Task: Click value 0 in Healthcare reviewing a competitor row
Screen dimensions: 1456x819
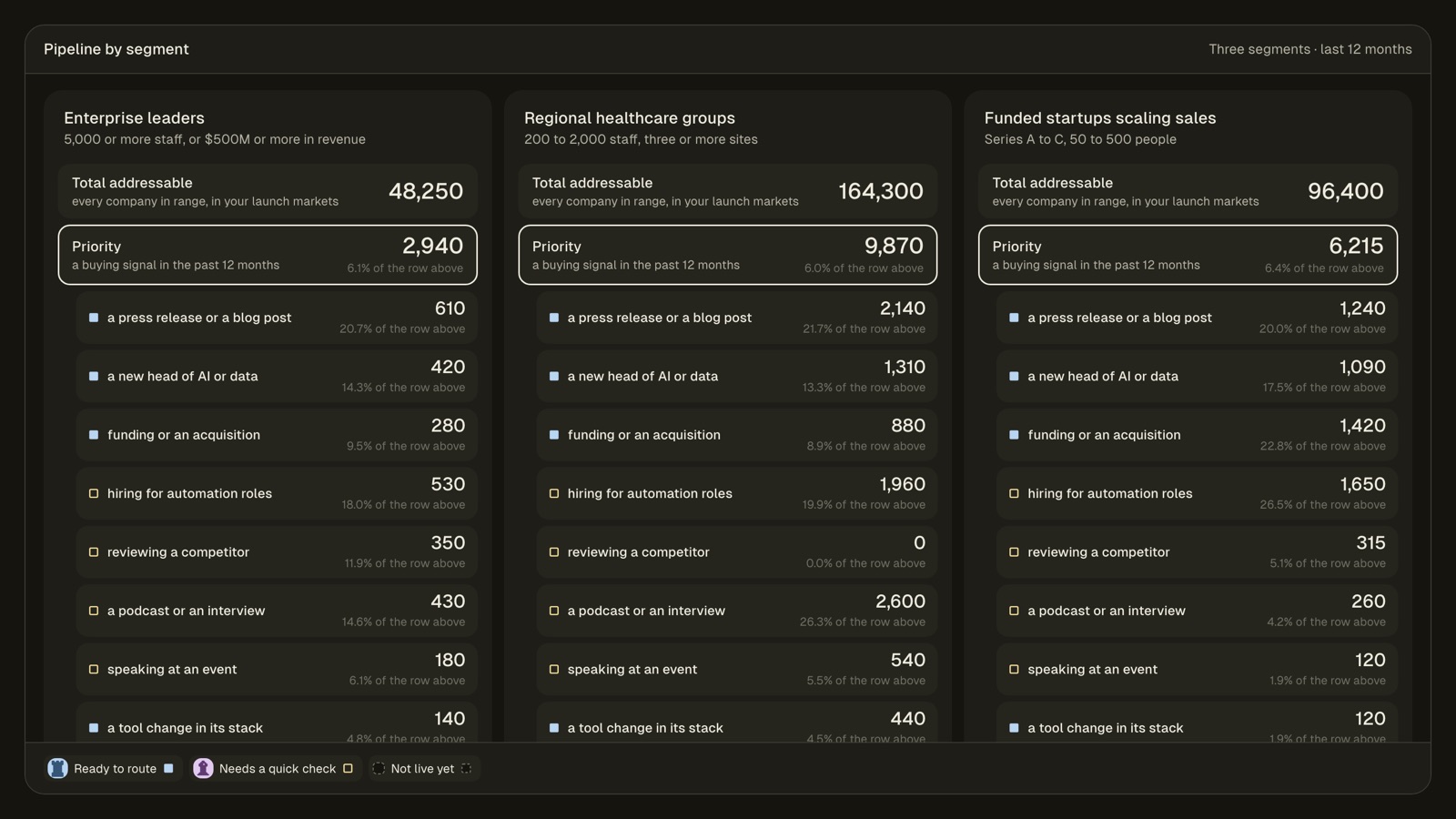Action: pos(919,543)
